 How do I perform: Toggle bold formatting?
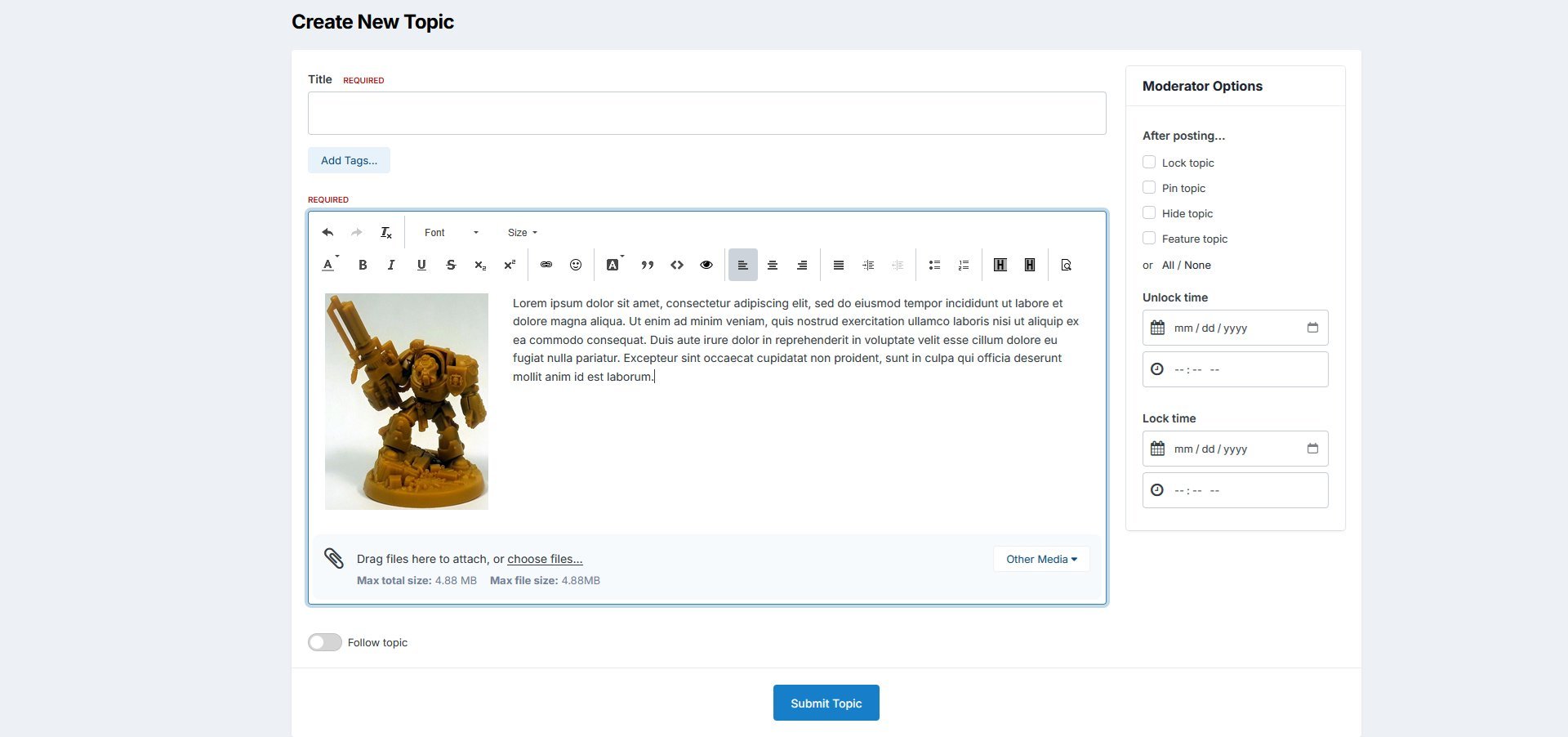click(x=363, y=265)
